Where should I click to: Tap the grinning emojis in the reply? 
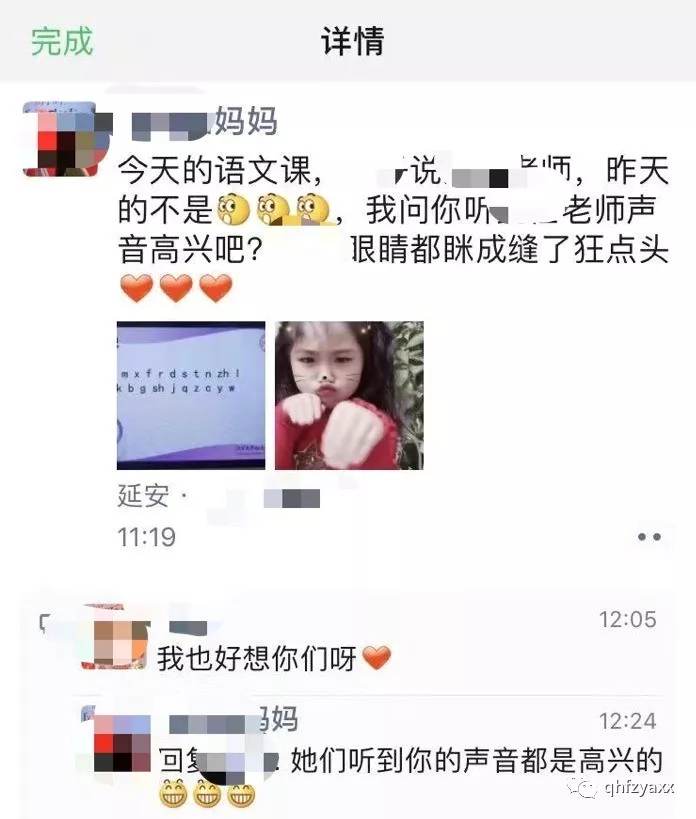207,792
